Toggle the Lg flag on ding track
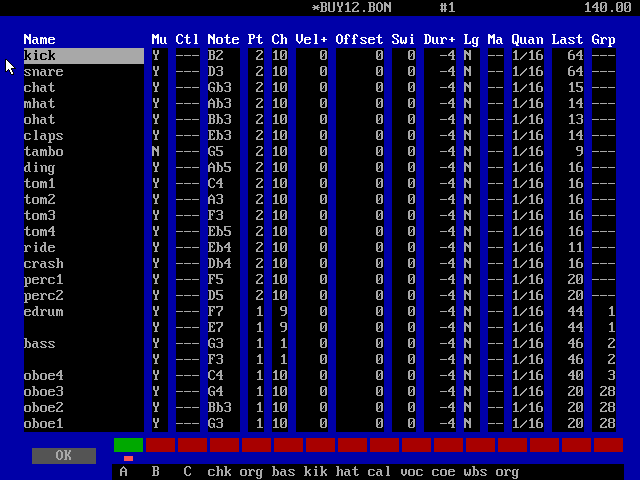This screenshot has width=640, height=480. point(471,167)
